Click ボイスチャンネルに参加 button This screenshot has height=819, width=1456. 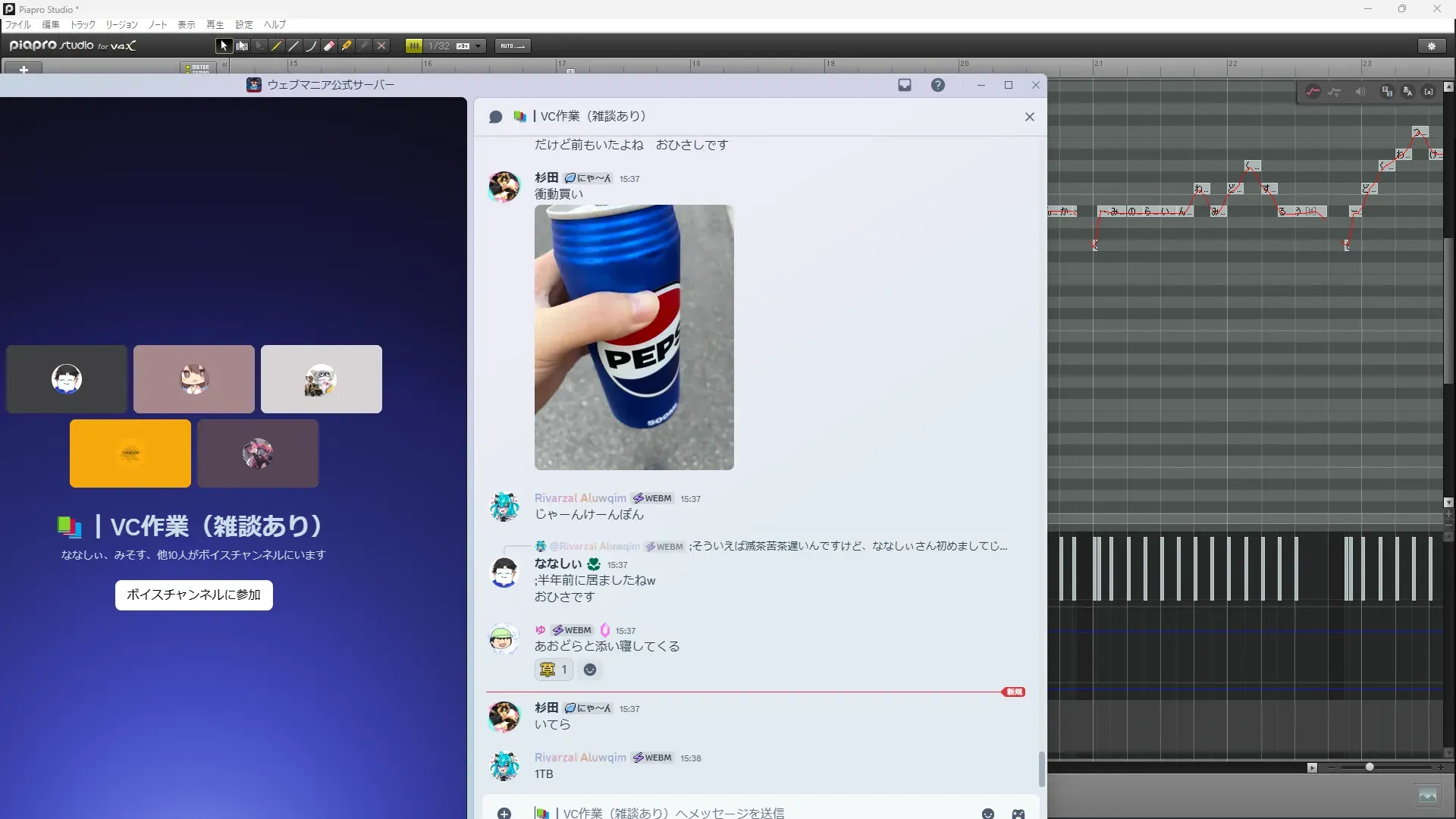click(x=193, y=595)
